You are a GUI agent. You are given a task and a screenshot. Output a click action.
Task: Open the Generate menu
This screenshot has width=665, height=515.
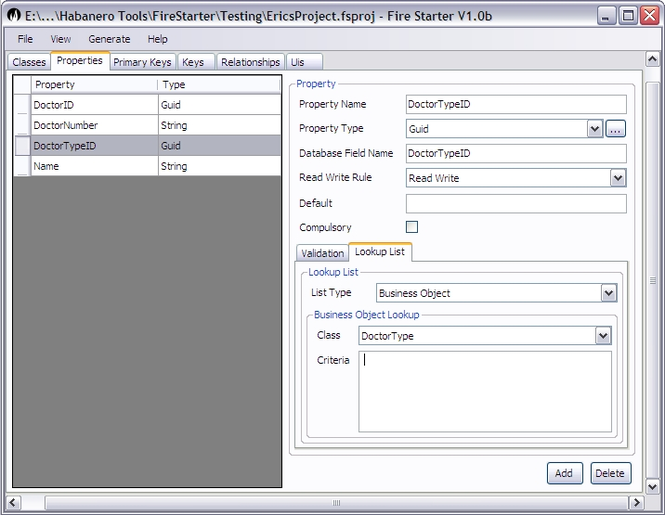click(109, 39)
